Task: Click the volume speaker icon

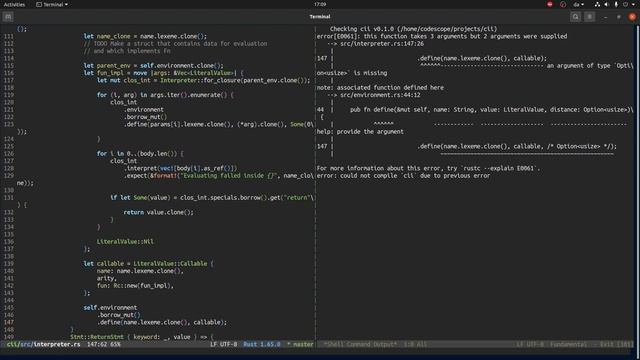Action: pos(607,4)
